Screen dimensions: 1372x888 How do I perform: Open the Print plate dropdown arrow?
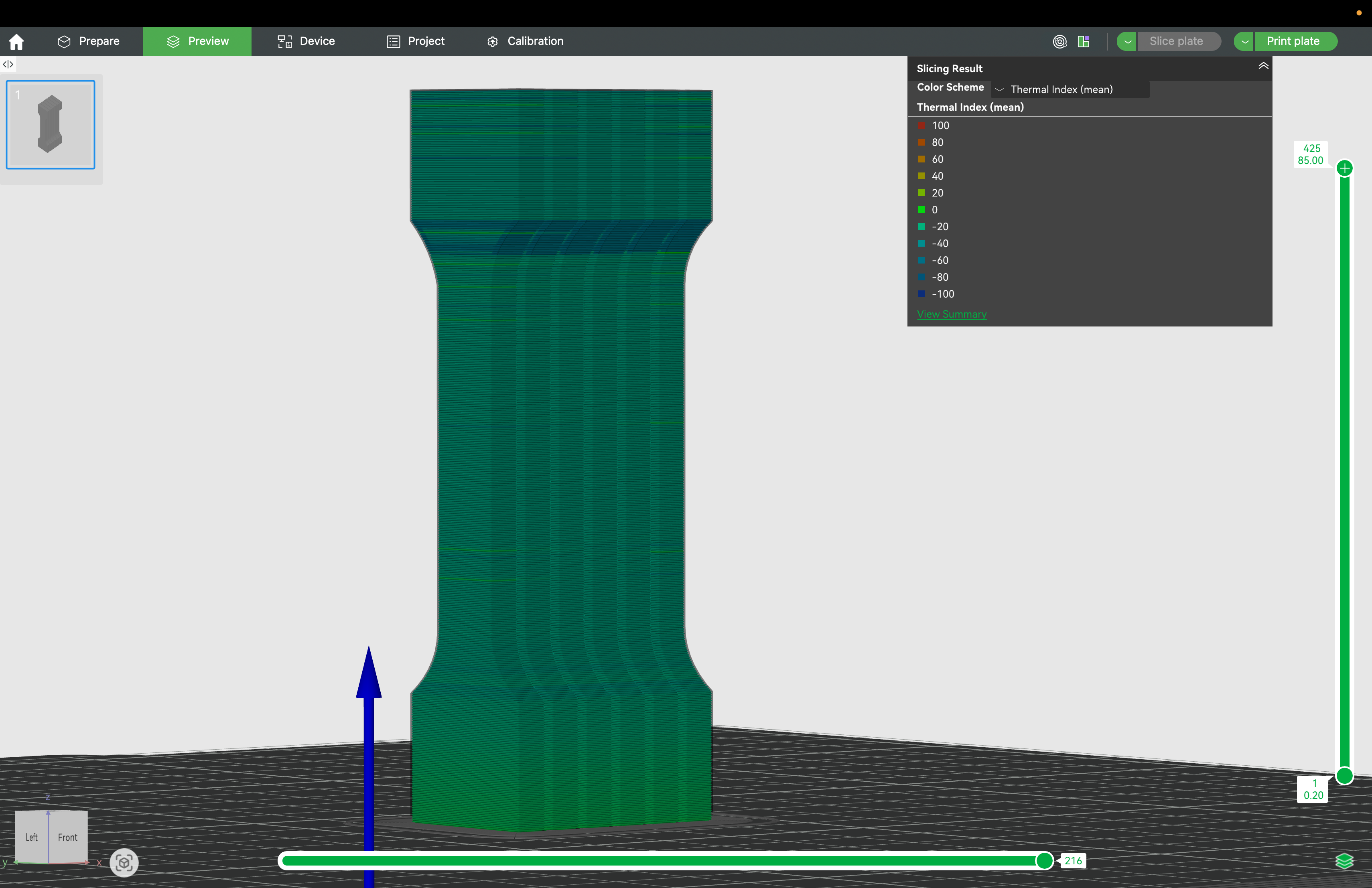click(x=1244, y=41)
